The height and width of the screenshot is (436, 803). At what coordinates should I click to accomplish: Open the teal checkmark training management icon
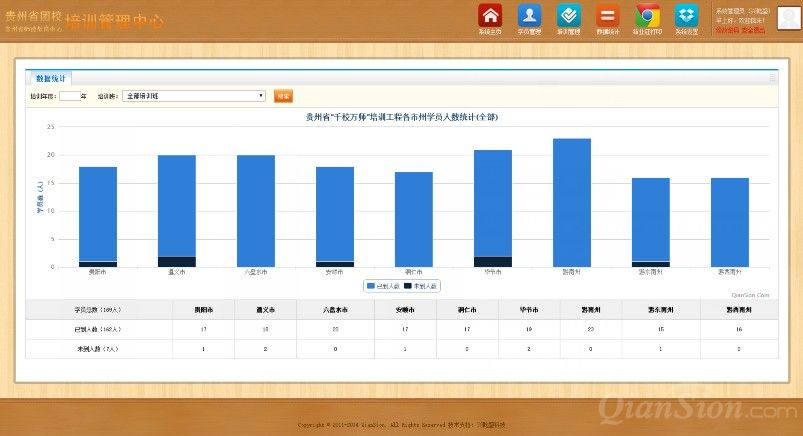tap(568, 16)
